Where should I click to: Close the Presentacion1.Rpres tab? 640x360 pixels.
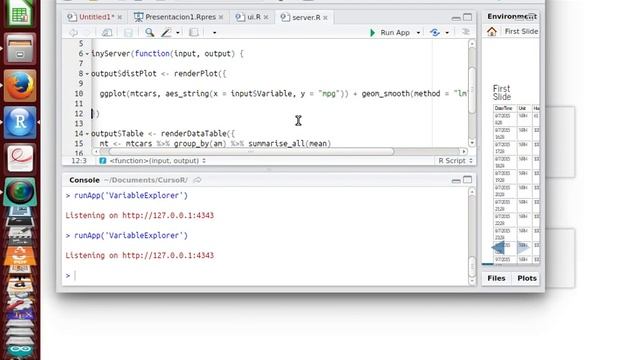point(221,17)
